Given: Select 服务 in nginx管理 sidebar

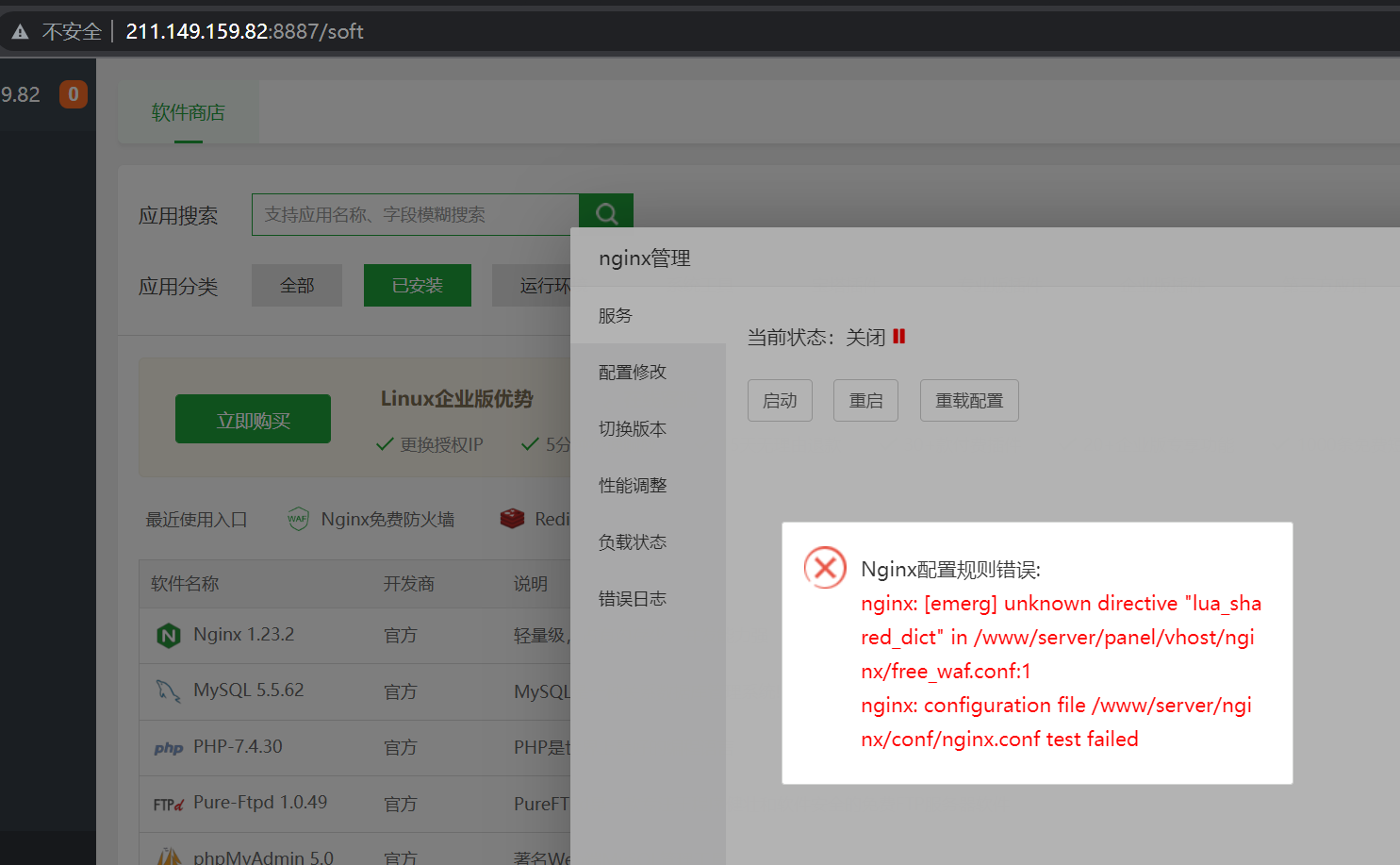Looking at the screenshot, I should click(648, 316).
